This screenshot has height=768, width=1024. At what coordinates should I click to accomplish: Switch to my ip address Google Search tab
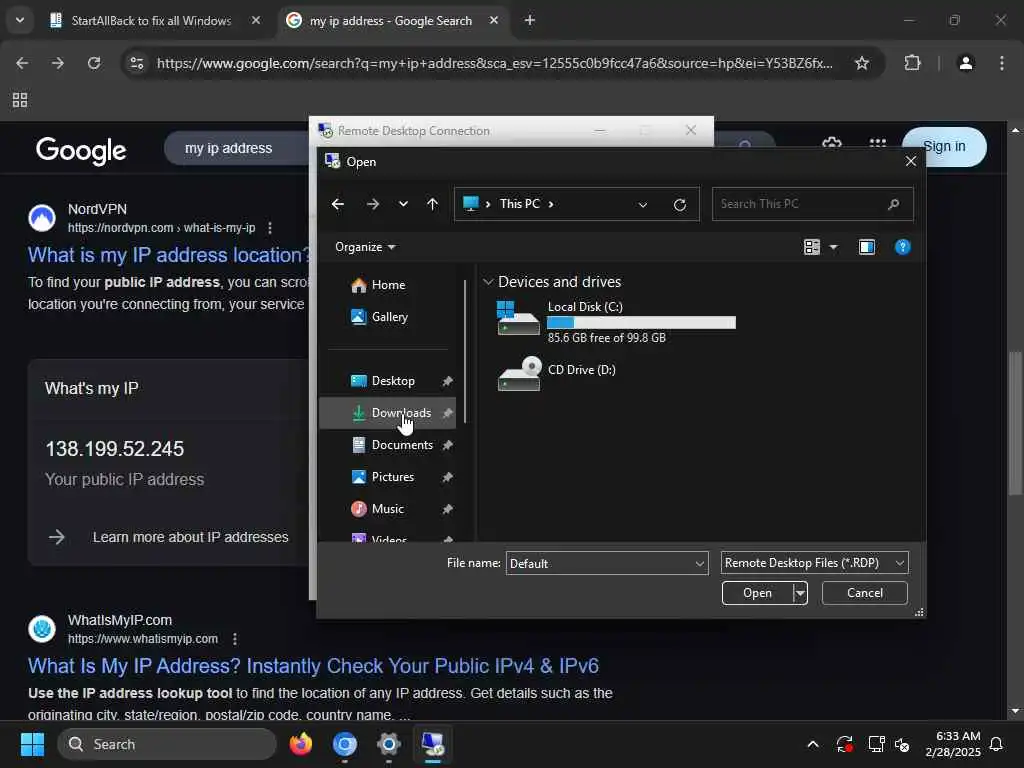391,21
